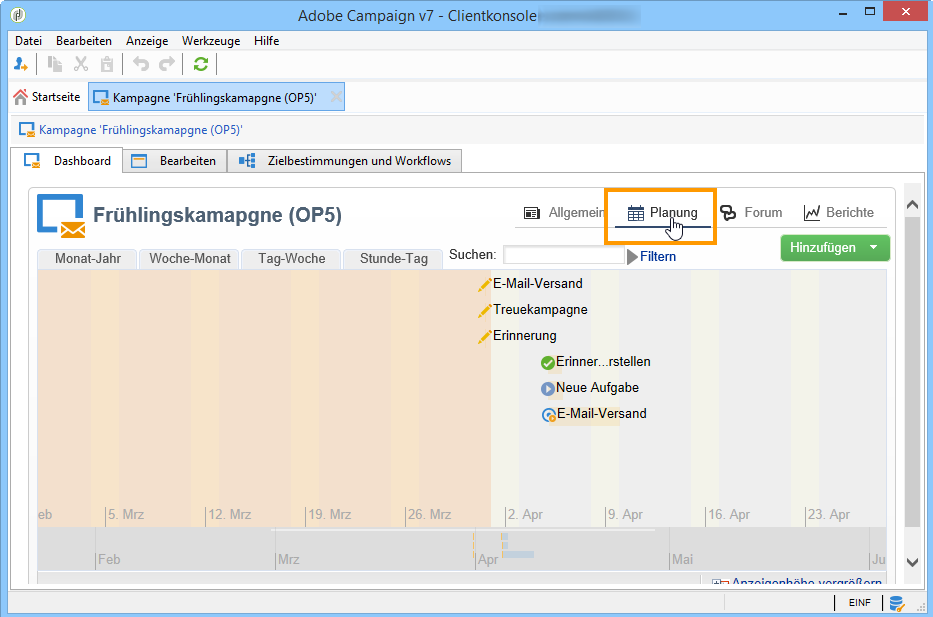Open the Anzeige menu
This screenshot has width=933, height=617.
click(147, 41)
